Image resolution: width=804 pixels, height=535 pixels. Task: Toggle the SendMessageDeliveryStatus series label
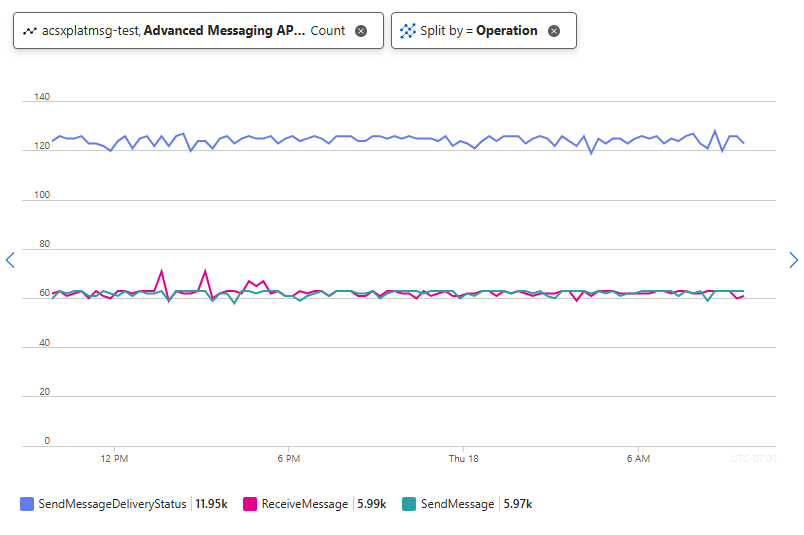(112, 505)
